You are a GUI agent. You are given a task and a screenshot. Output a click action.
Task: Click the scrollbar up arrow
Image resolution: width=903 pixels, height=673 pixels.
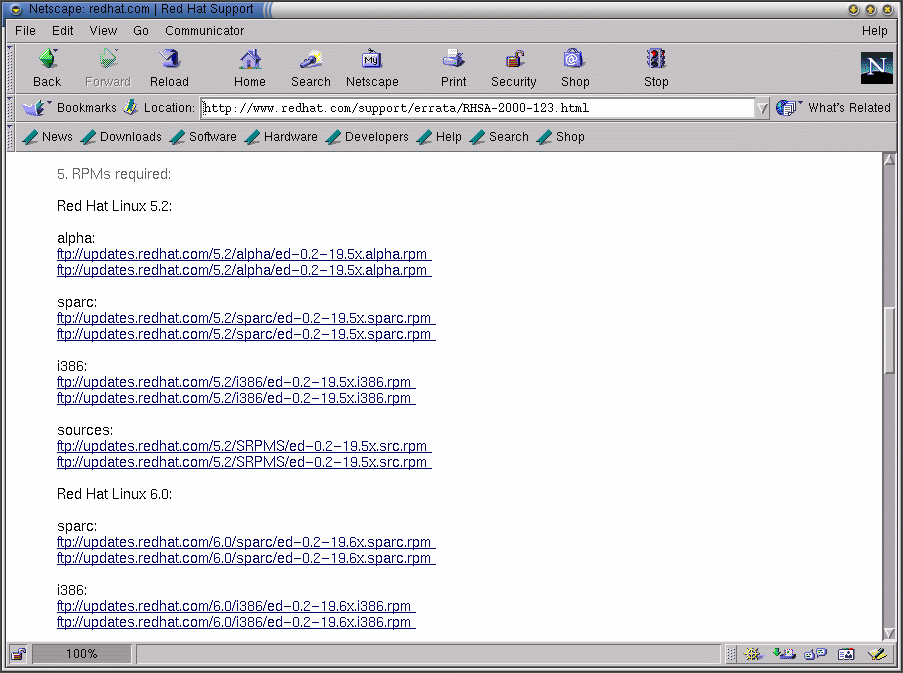889,159
